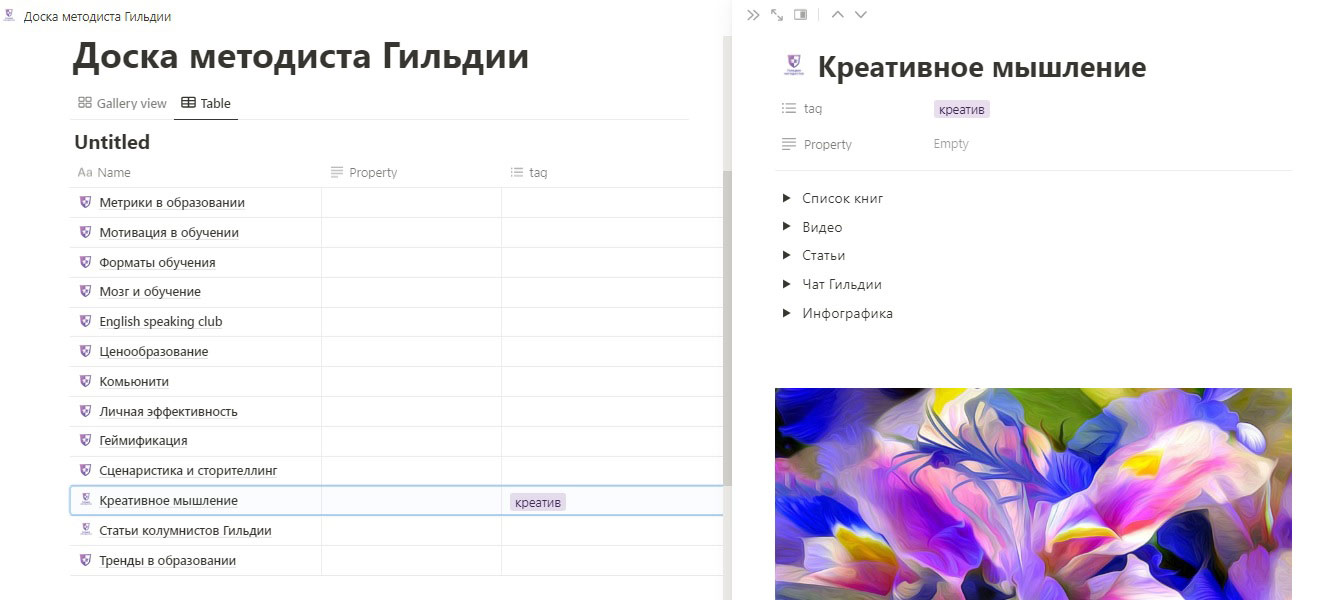Click the page emoji icon beside Креативное мышление title
This screenshot has width=1334, height=600.
(791, 63)
